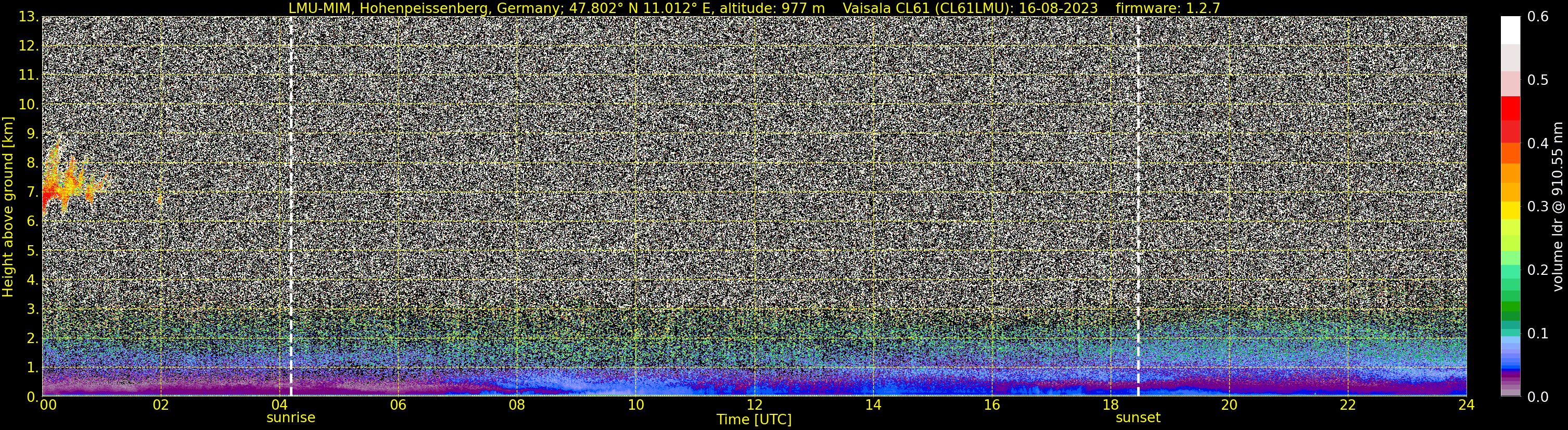Click the time axis tick label 08
The height and width of the screenshot is (430, 1568).
point(517,406)
